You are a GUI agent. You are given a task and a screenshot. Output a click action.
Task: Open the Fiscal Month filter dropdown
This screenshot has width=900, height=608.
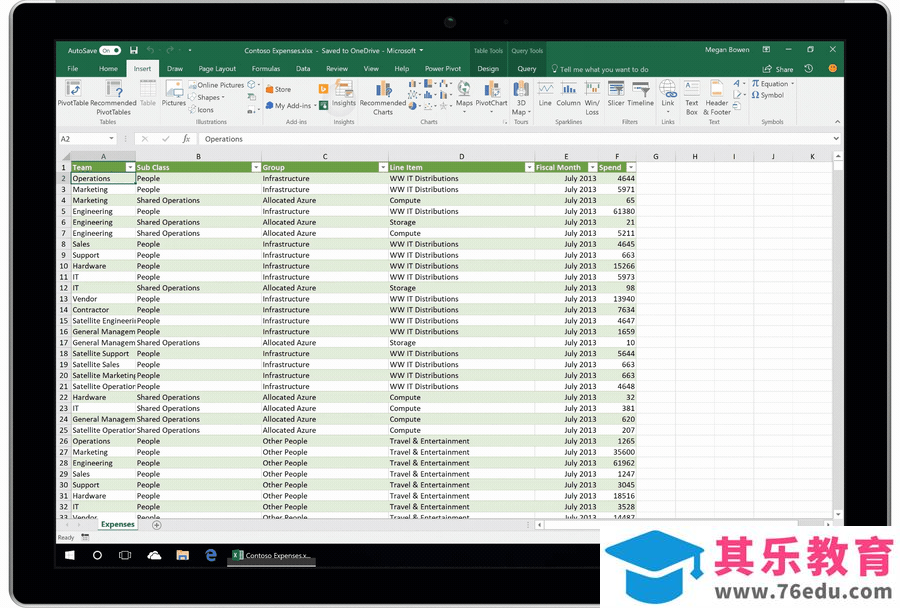click(592, 168)
